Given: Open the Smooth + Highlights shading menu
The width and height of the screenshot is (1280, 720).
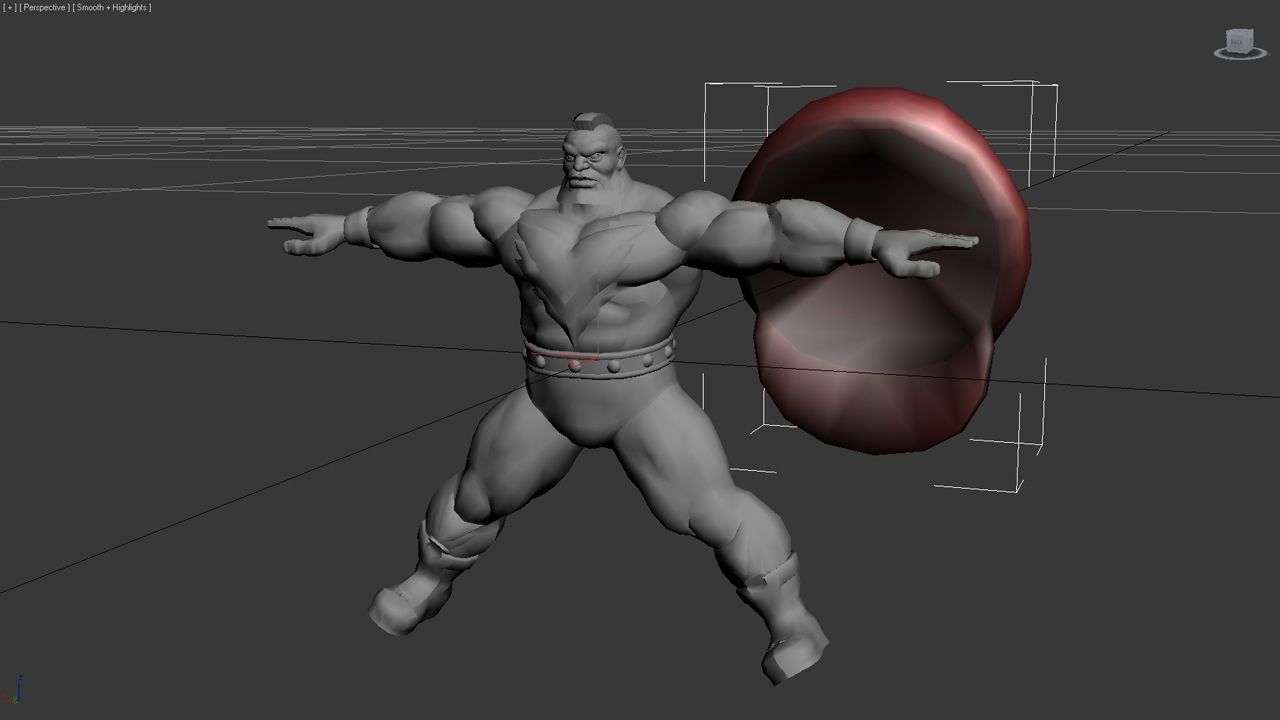Looking at the screenshot, I should 110,7.
